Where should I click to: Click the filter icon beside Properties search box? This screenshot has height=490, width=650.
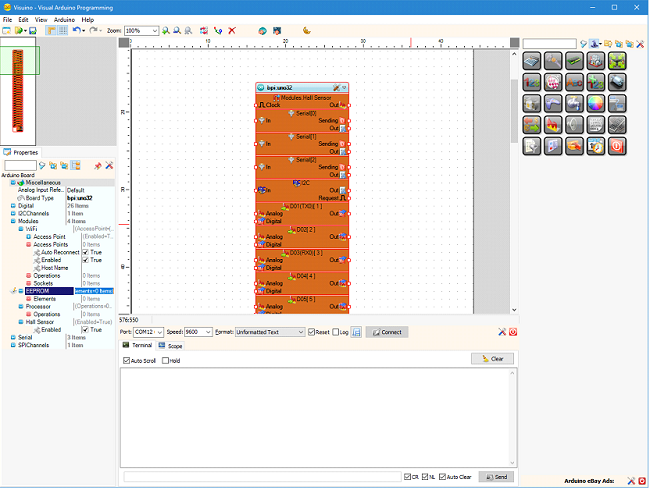42,166
